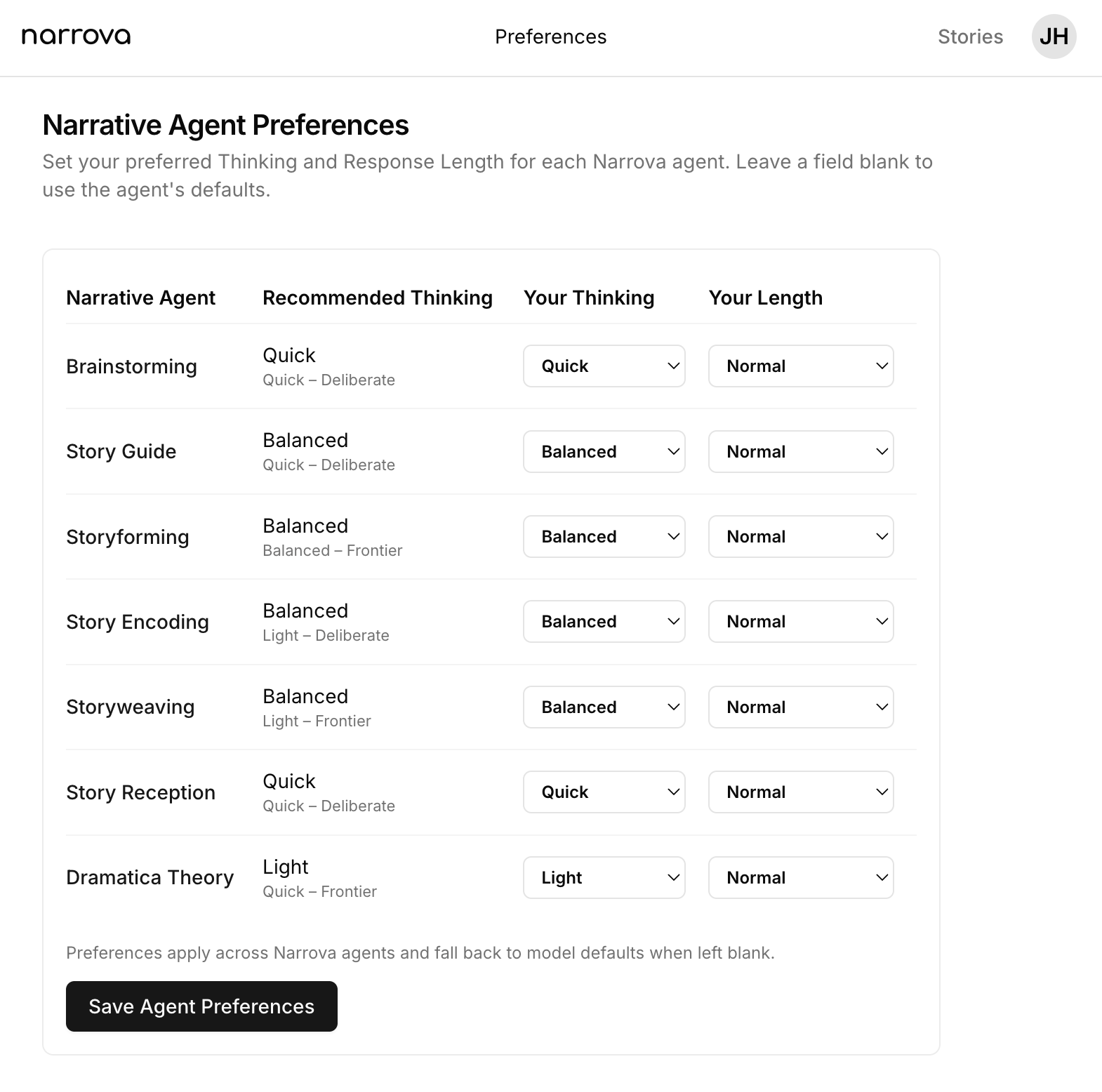Click the Narrative Agent Preferences heading
1102x1092 pixels.
pyautogui.click(x=225, y=125)
